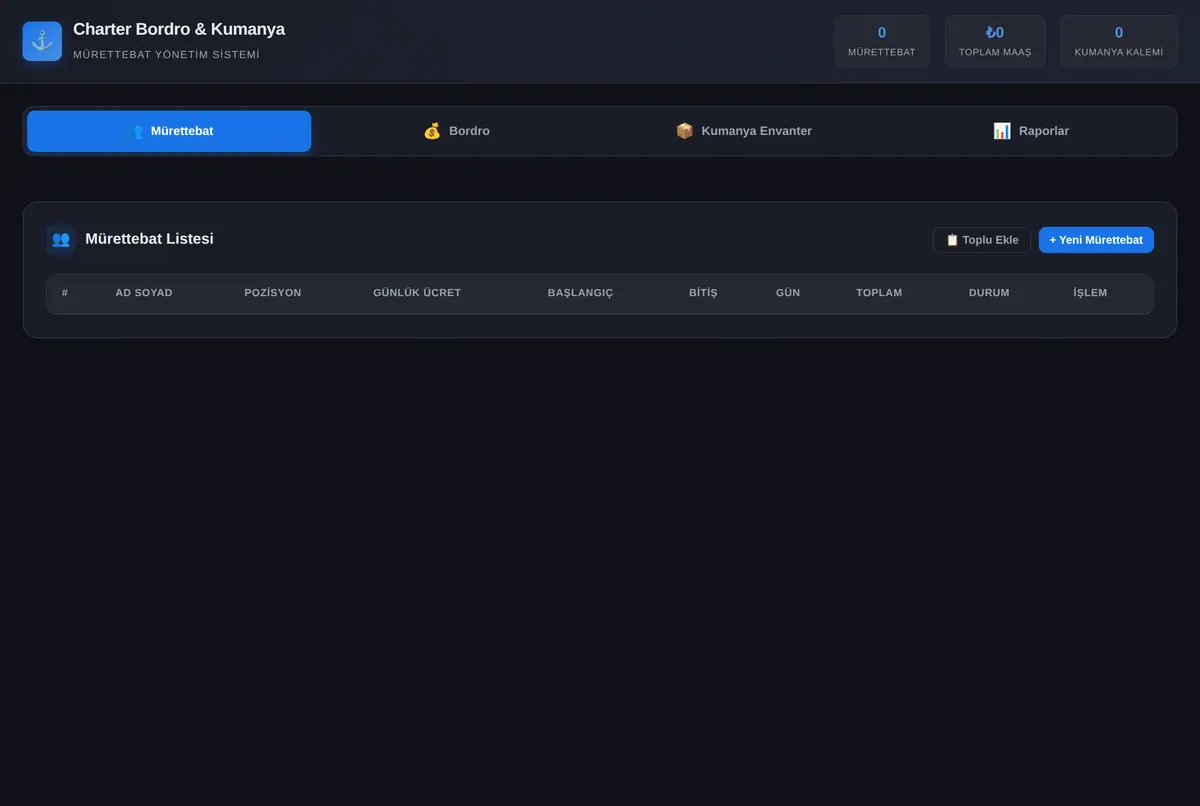Select the GÜNLÜK ÜCRET column header
The image size is (1200, 806).
417,293
